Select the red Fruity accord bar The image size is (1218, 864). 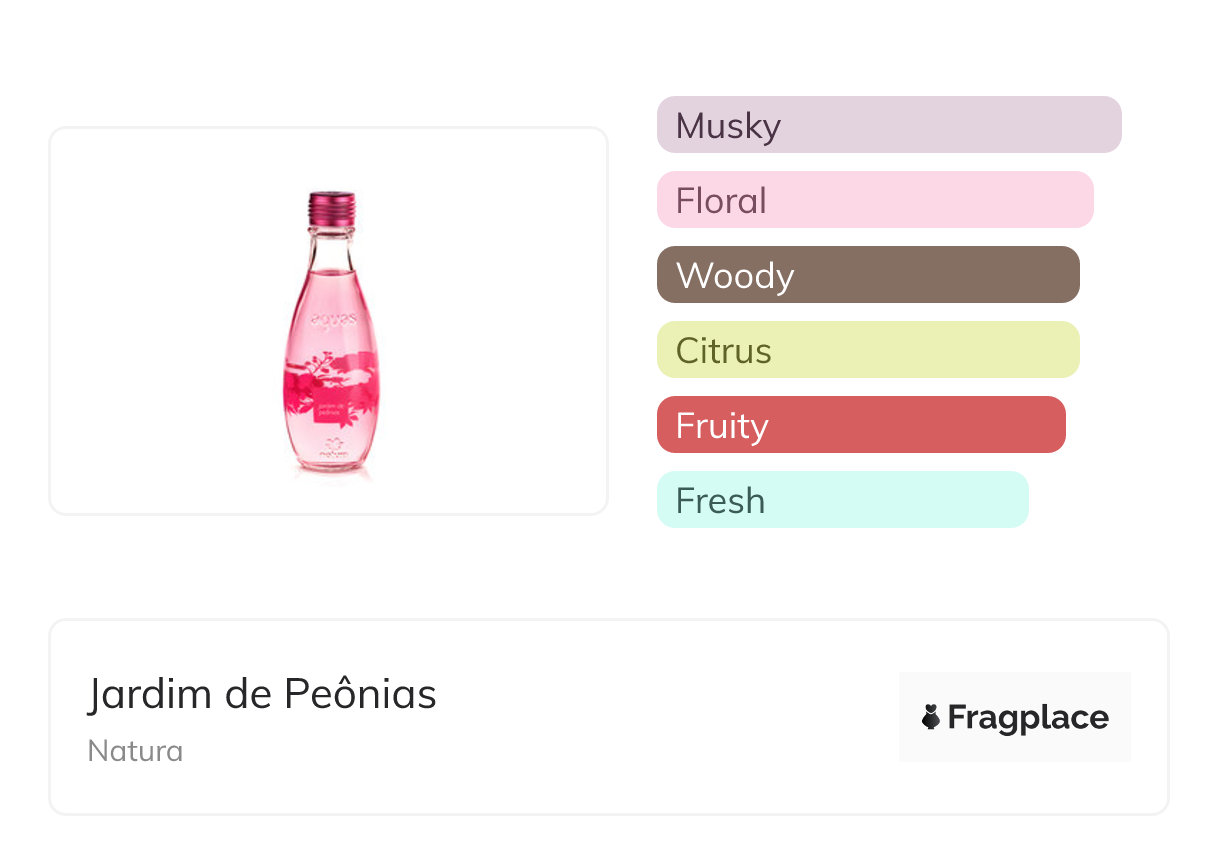(x=861, y=425)
